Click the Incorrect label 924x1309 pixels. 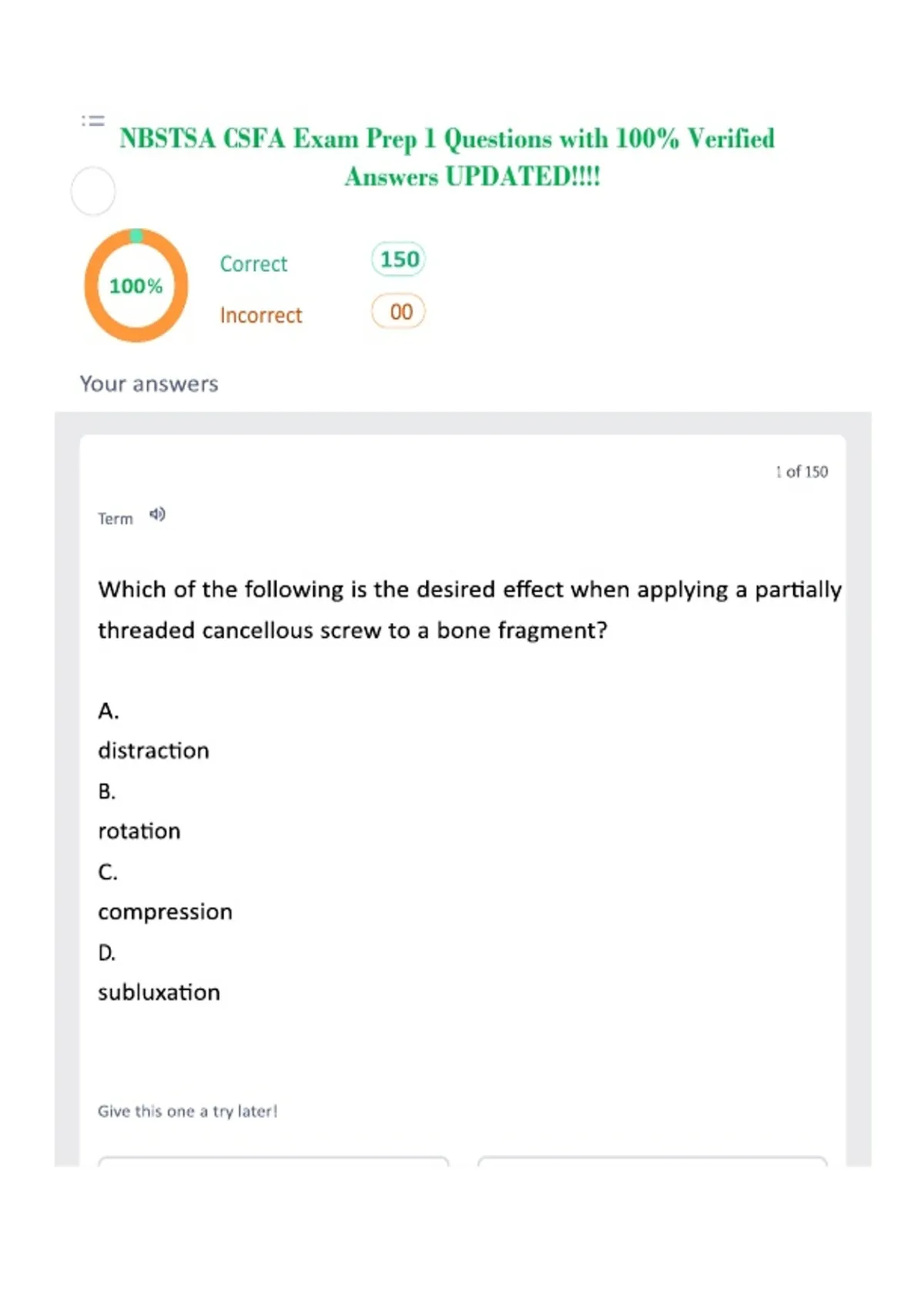[261, 316]
